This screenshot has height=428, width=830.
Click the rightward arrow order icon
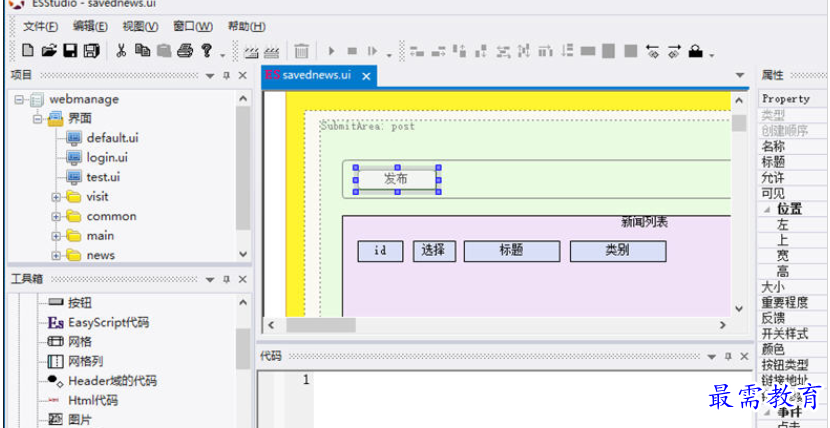[674, 51]
